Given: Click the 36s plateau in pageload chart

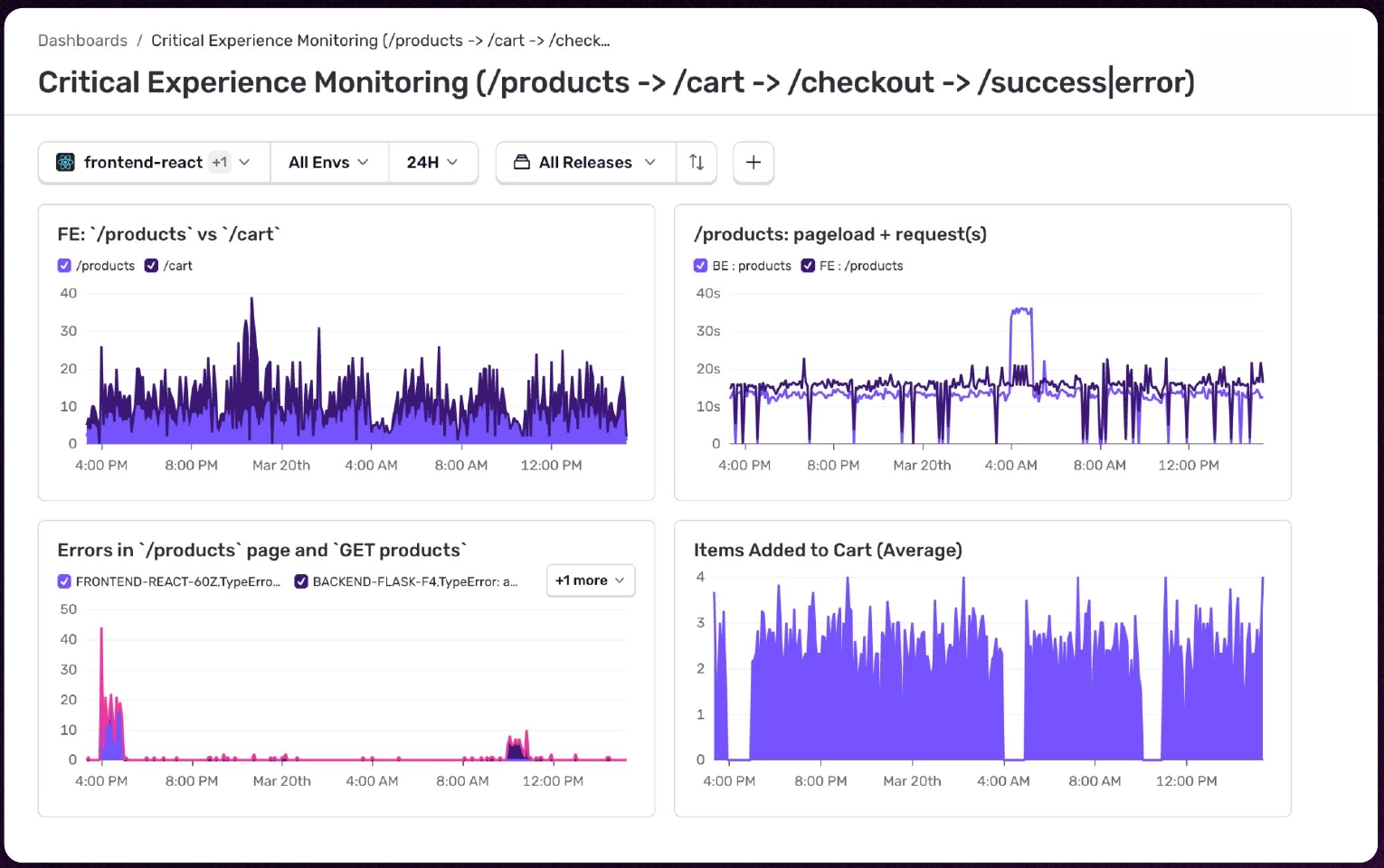Looking at the screenshot, I should coord(1021,312).
